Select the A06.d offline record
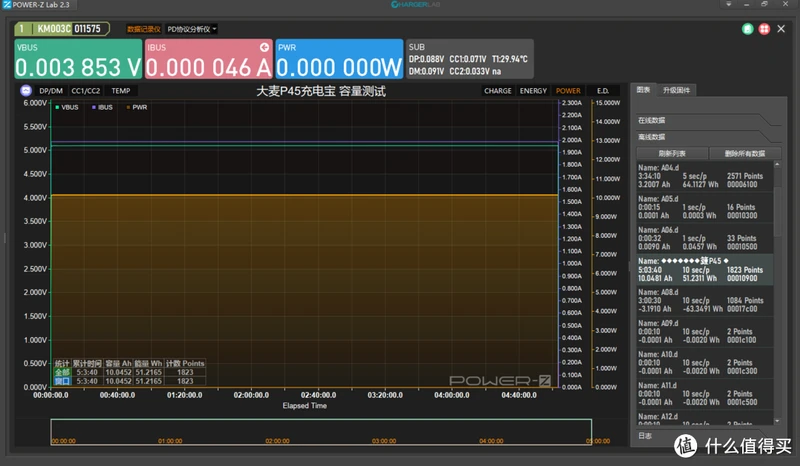 (x=705, y=238)
